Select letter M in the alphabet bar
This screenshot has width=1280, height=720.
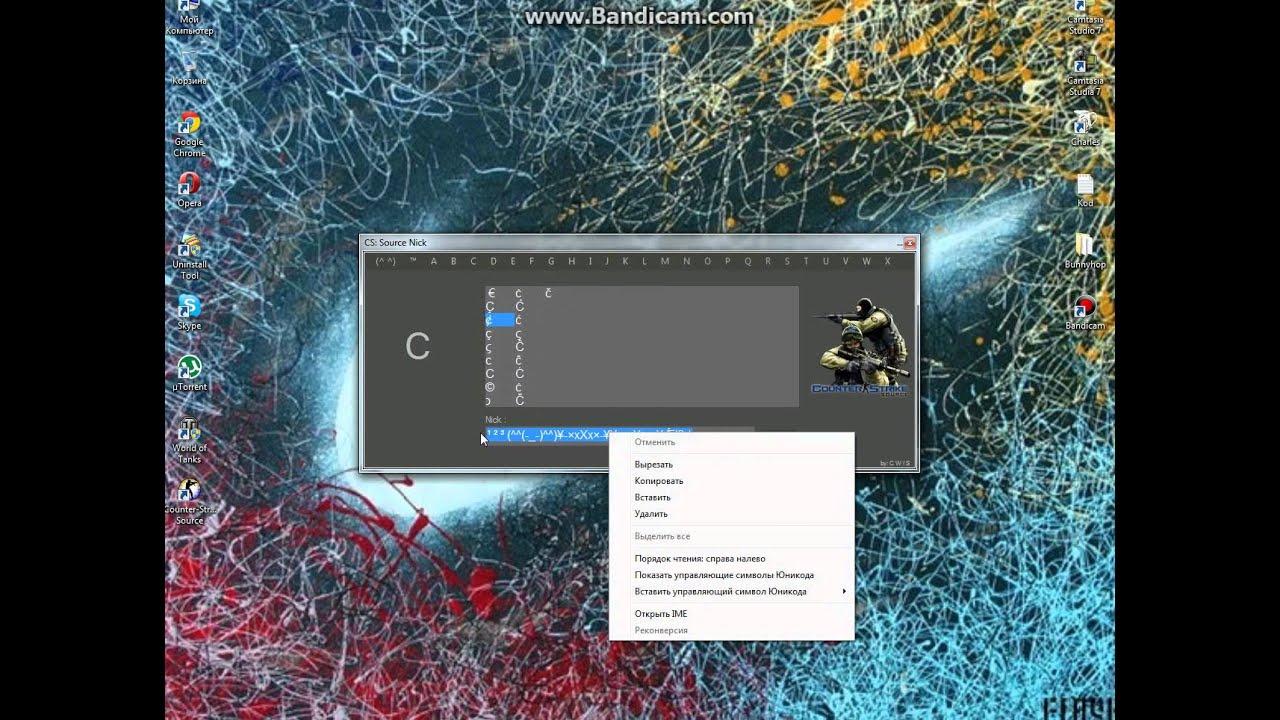pos(664,262)
